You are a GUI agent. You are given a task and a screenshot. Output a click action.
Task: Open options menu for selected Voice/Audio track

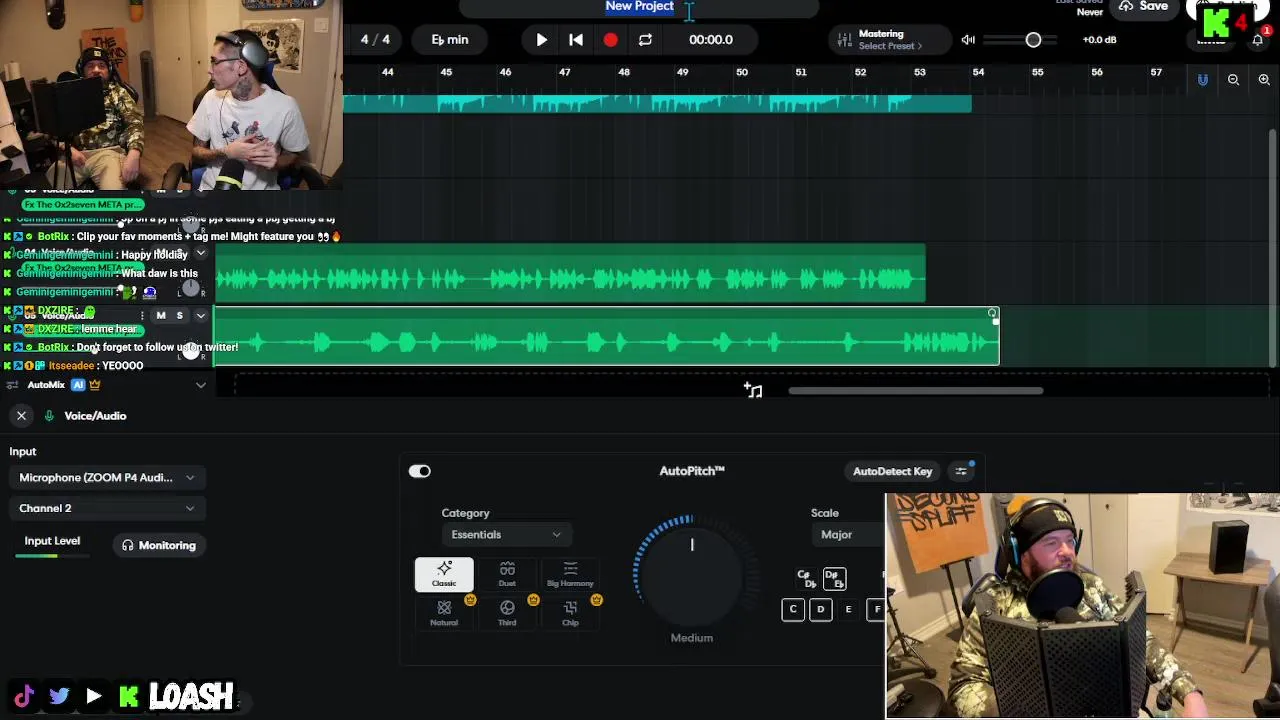pyautogui.click(x=143, y=315)
